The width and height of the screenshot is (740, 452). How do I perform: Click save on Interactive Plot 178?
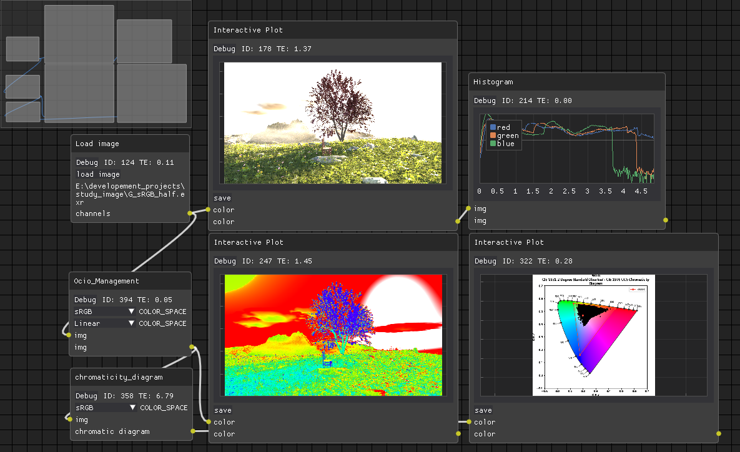click(x=222, y=198)
